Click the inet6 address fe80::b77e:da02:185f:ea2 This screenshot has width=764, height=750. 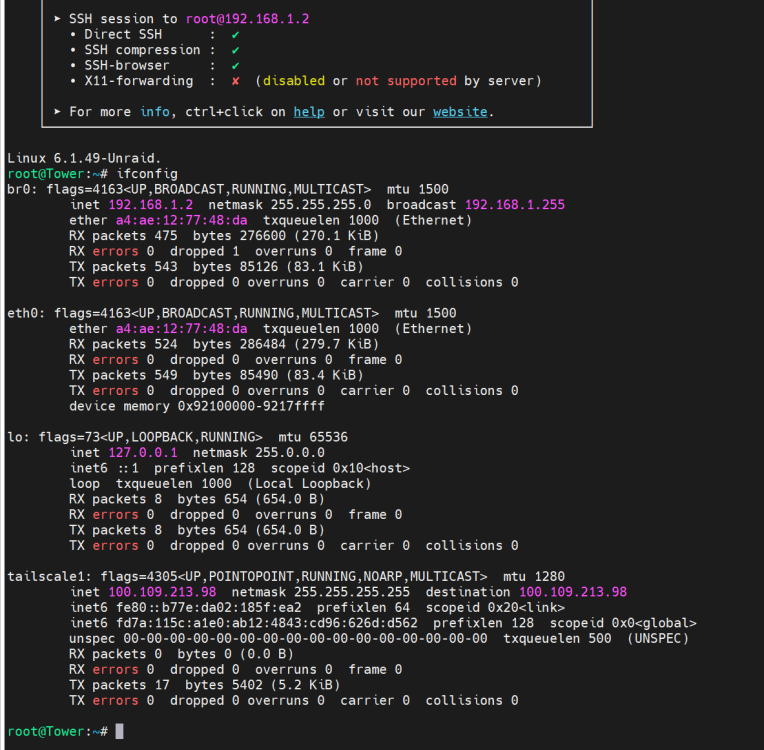(209, 608)
